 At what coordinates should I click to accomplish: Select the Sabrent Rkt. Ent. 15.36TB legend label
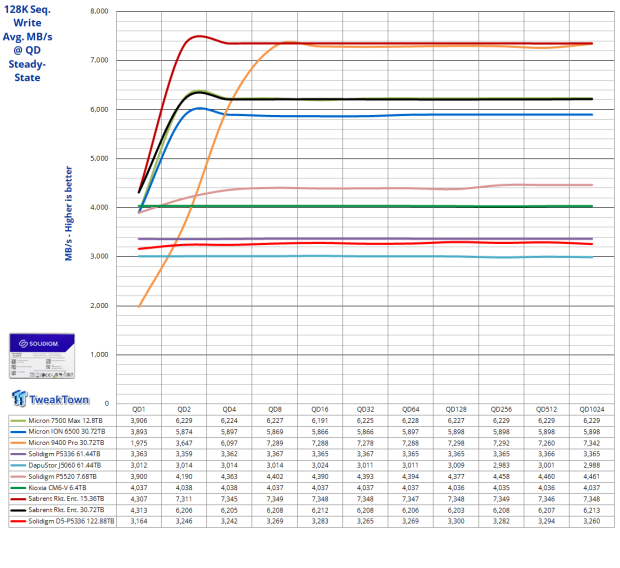coord(66,499)
